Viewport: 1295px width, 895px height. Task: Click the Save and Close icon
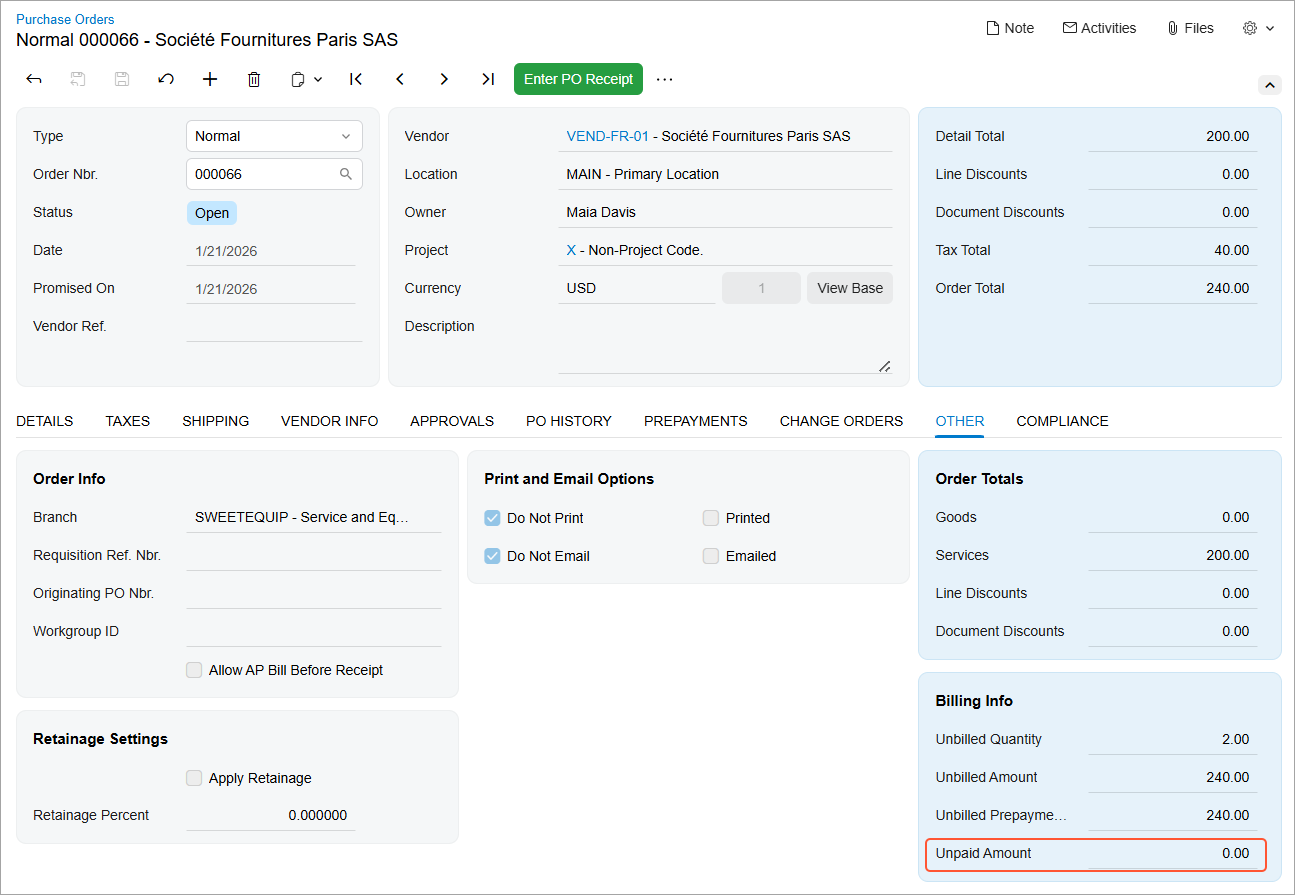[78, 79]
